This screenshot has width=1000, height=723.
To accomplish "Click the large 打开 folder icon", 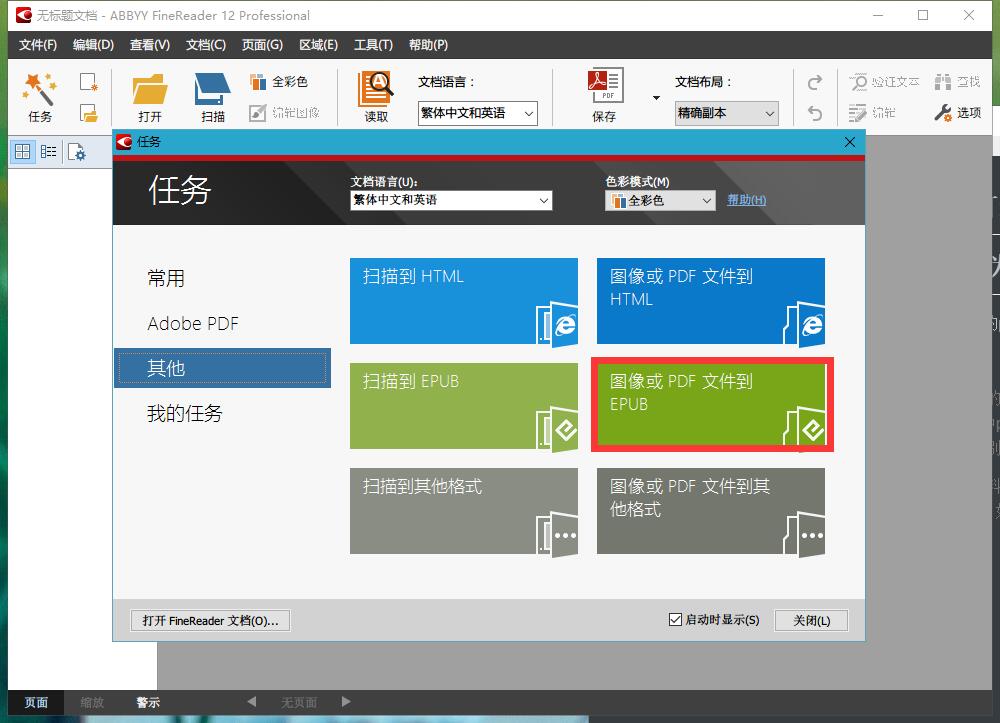I will tap(150, 89).
